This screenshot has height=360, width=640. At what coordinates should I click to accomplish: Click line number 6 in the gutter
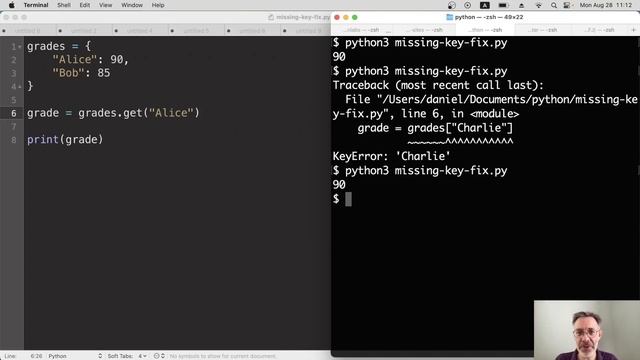13,113
